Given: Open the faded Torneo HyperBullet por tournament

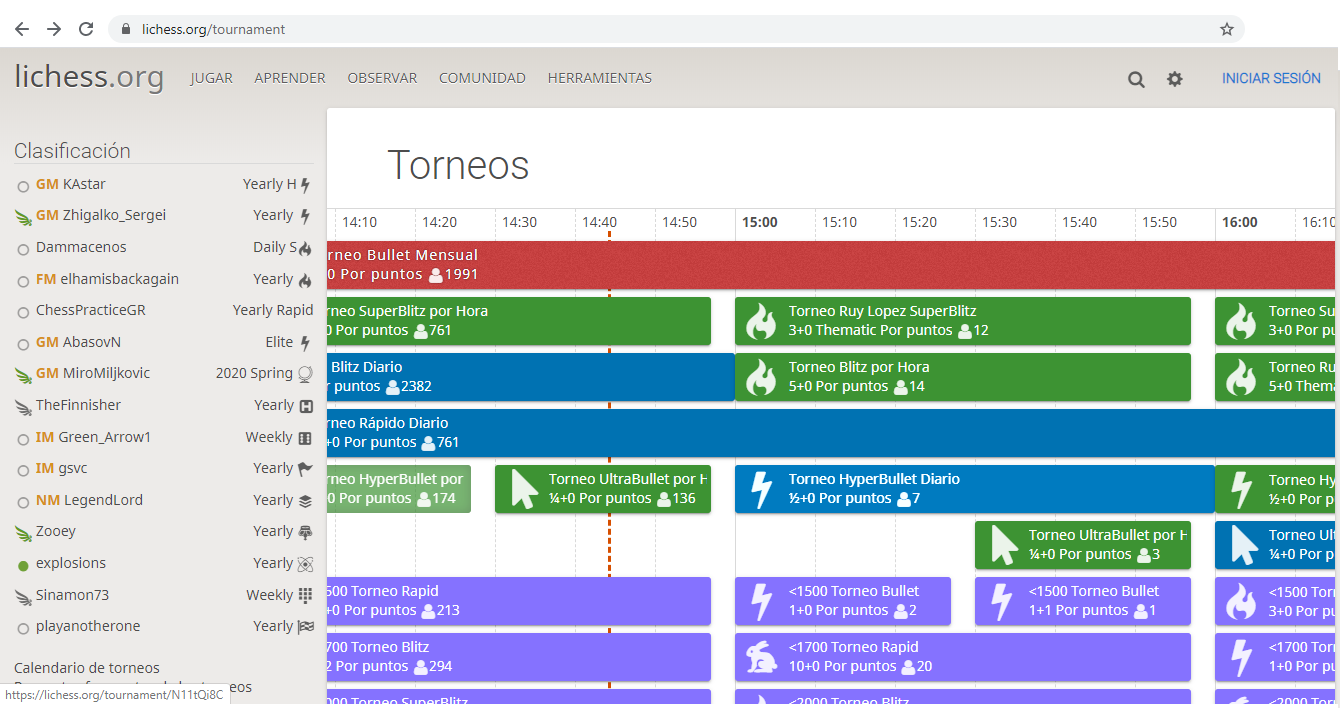Looking at the screenshot, I should [399, 489].
